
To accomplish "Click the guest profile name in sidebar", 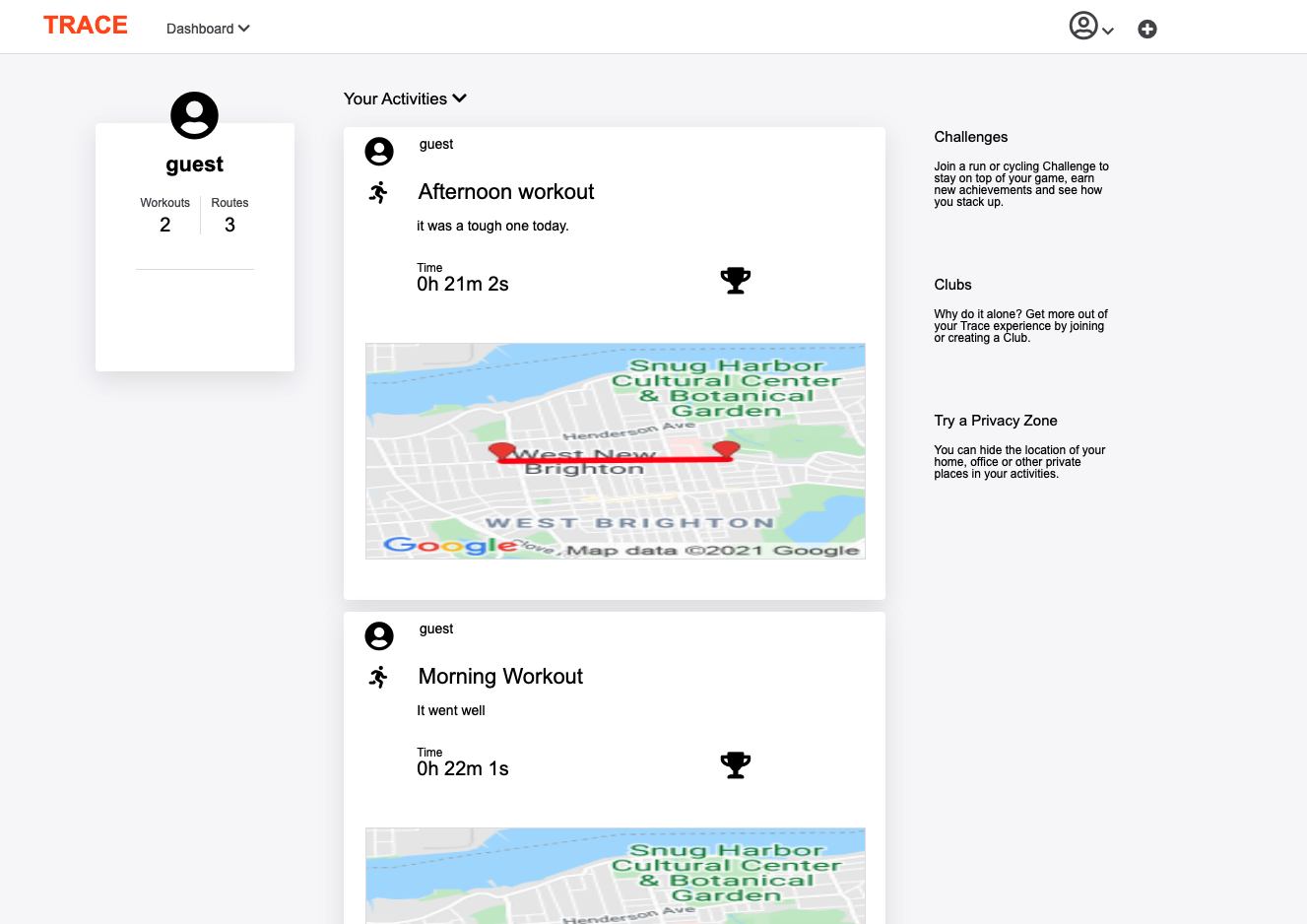I will tap(195, 165).
